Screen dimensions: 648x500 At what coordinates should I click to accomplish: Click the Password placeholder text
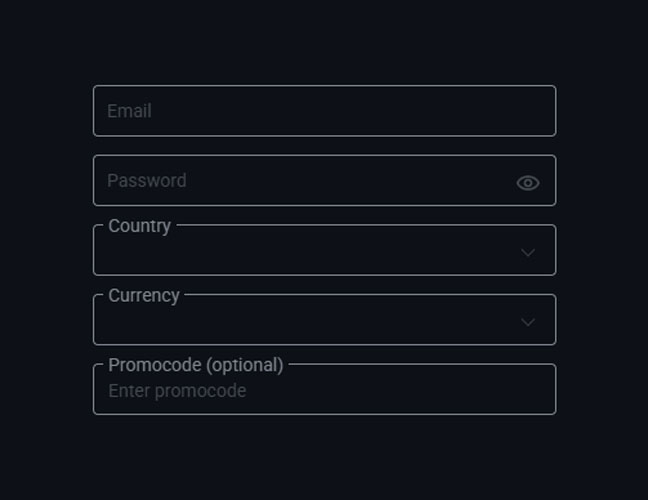[x=147, y=181]
